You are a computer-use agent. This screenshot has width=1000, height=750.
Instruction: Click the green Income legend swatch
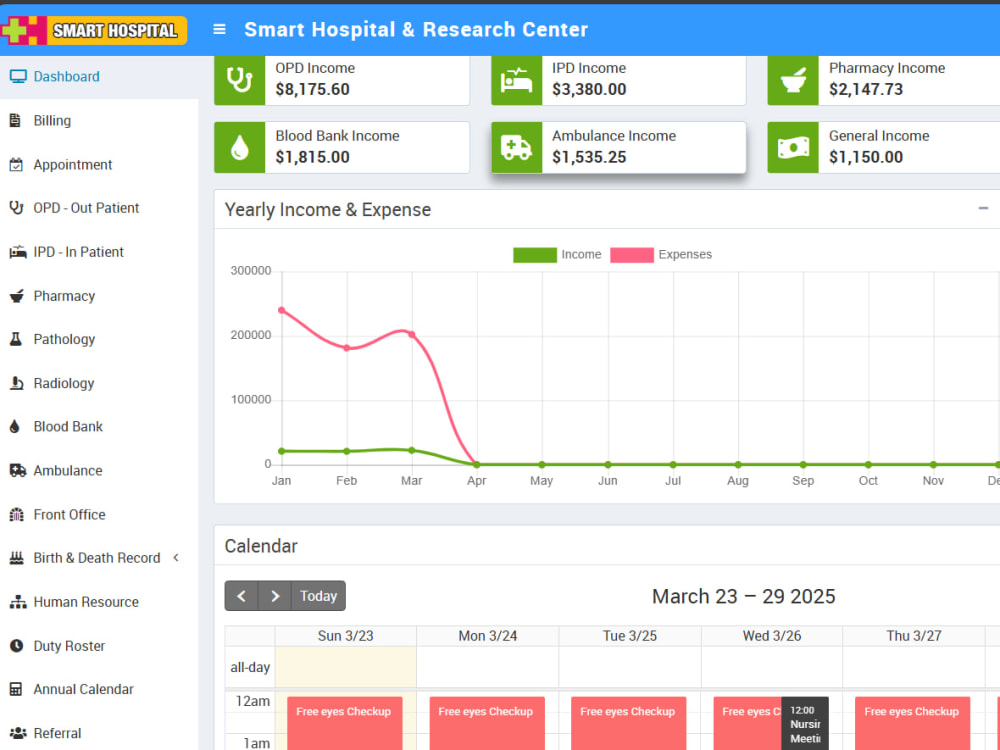(x=535, y=255)
